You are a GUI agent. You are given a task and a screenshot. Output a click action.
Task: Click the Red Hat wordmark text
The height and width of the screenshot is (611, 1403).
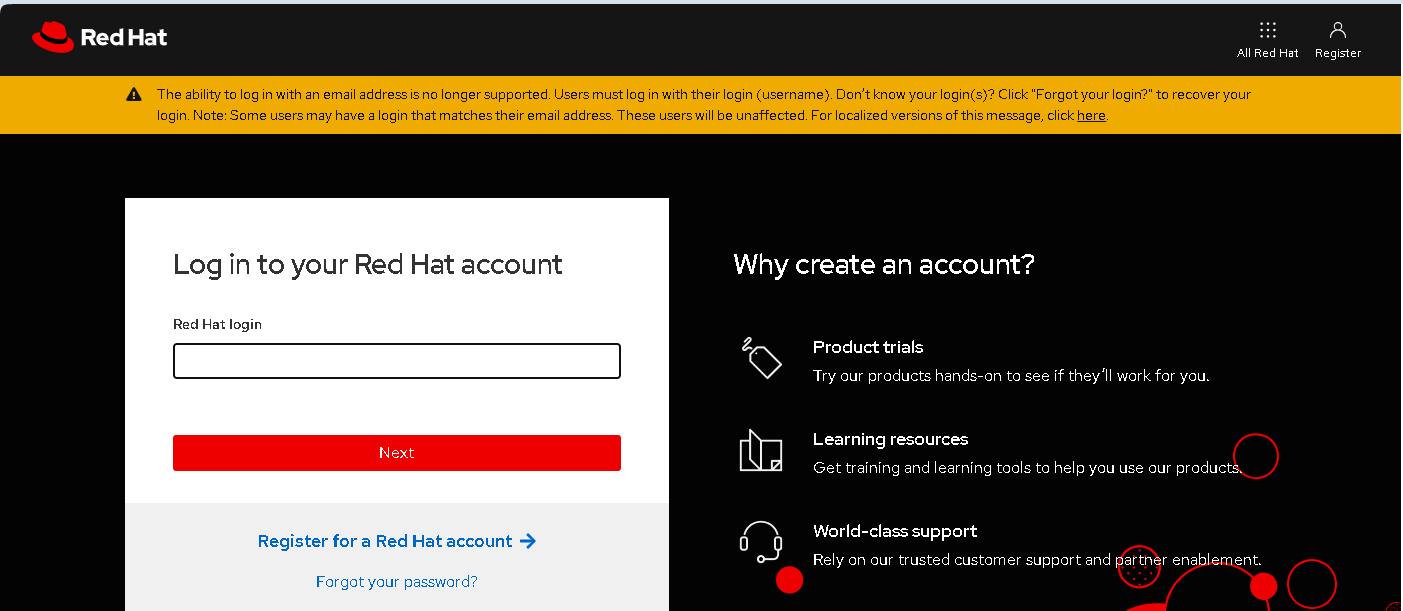[123, 38]
